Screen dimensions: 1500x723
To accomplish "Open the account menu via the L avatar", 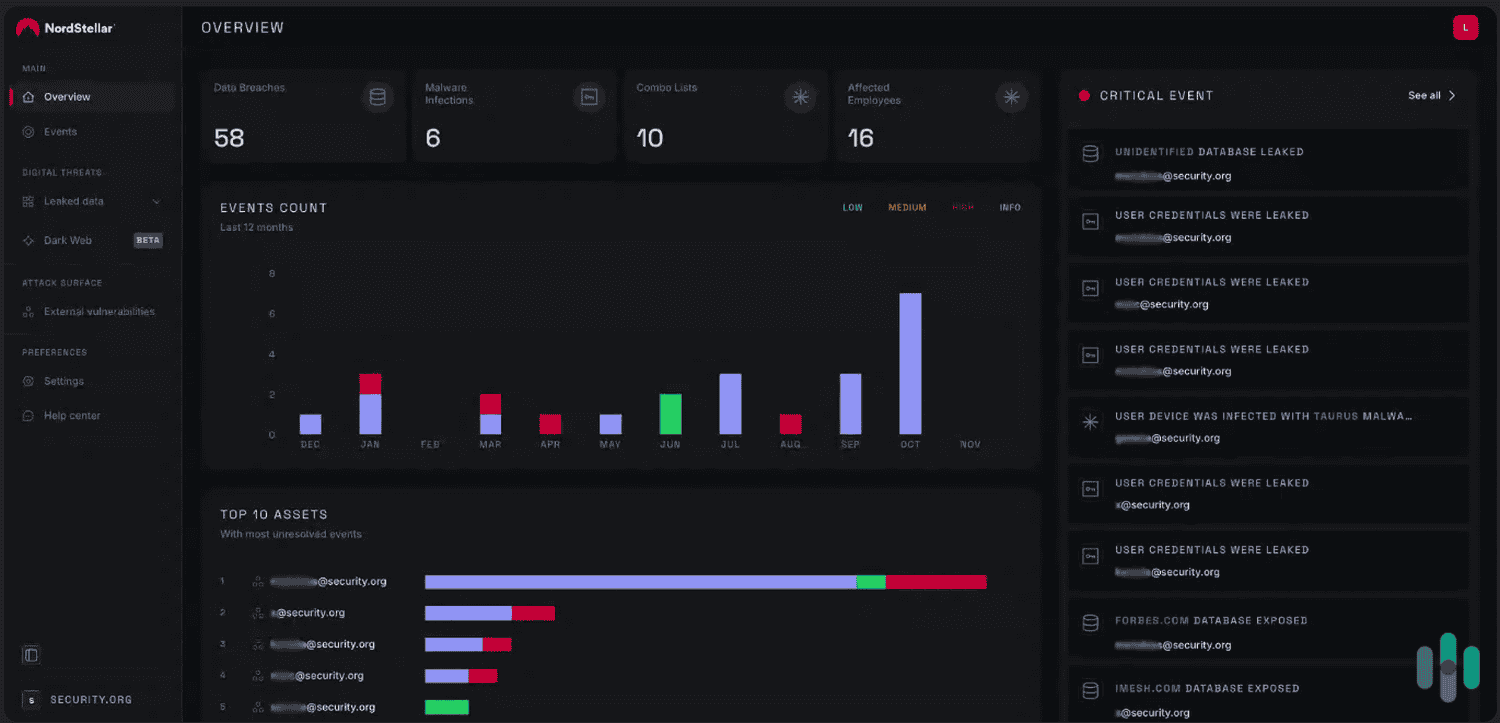I will (1465, 27).
